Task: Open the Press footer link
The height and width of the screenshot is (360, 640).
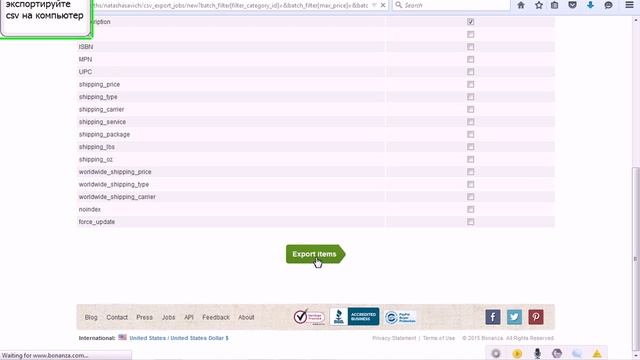Action: (x=144, y=317)
